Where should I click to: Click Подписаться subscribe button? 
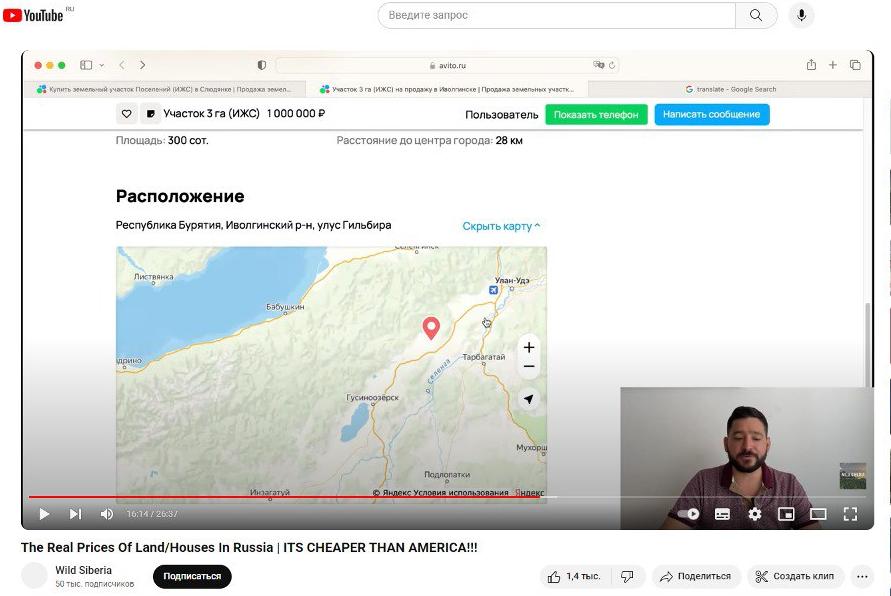click(x=192, y=577)
